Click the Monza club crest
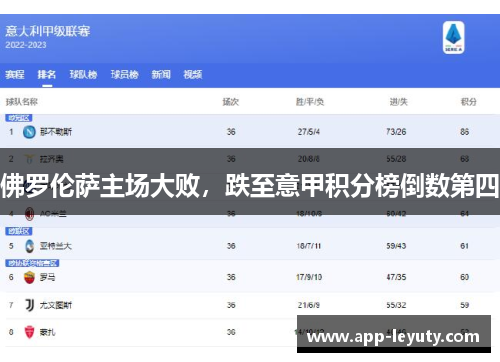 (29, 332)
